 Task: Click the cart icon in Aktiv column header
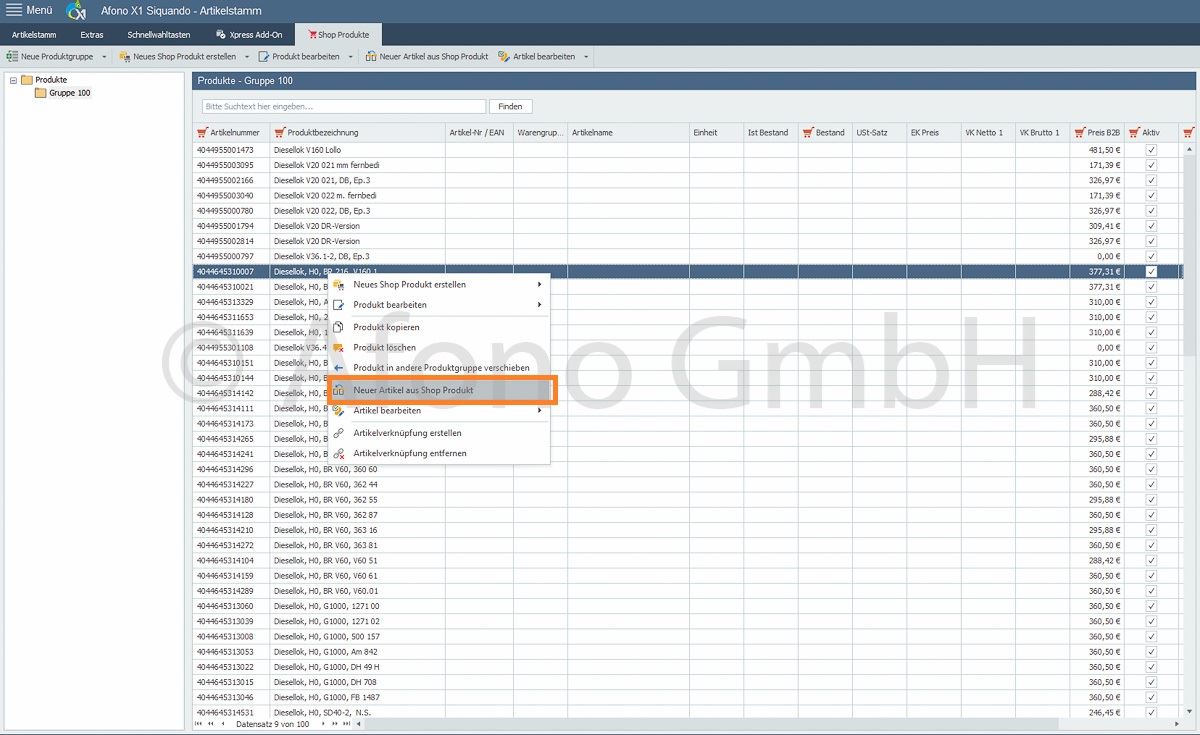click(1134, 132)
